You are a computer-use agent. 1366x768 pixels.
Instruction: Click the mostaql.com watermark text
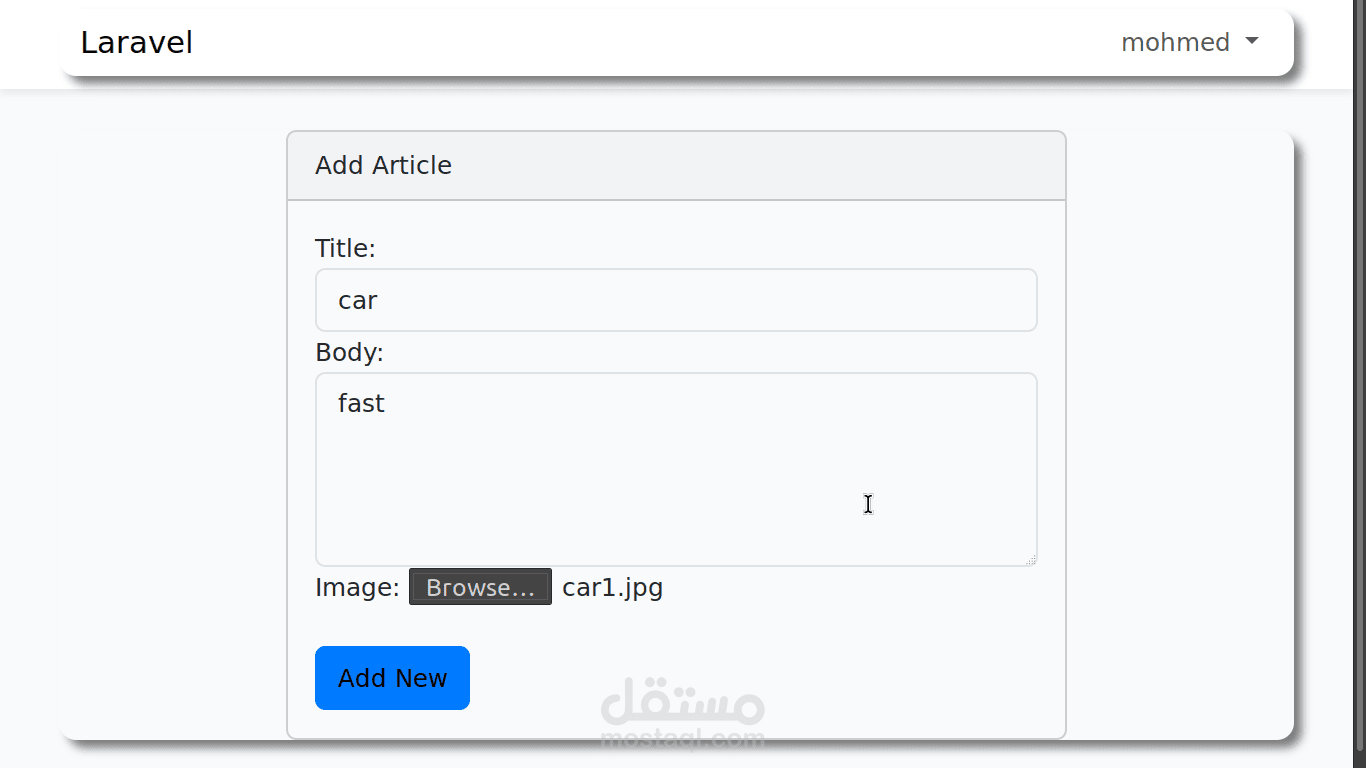(683, 740)
